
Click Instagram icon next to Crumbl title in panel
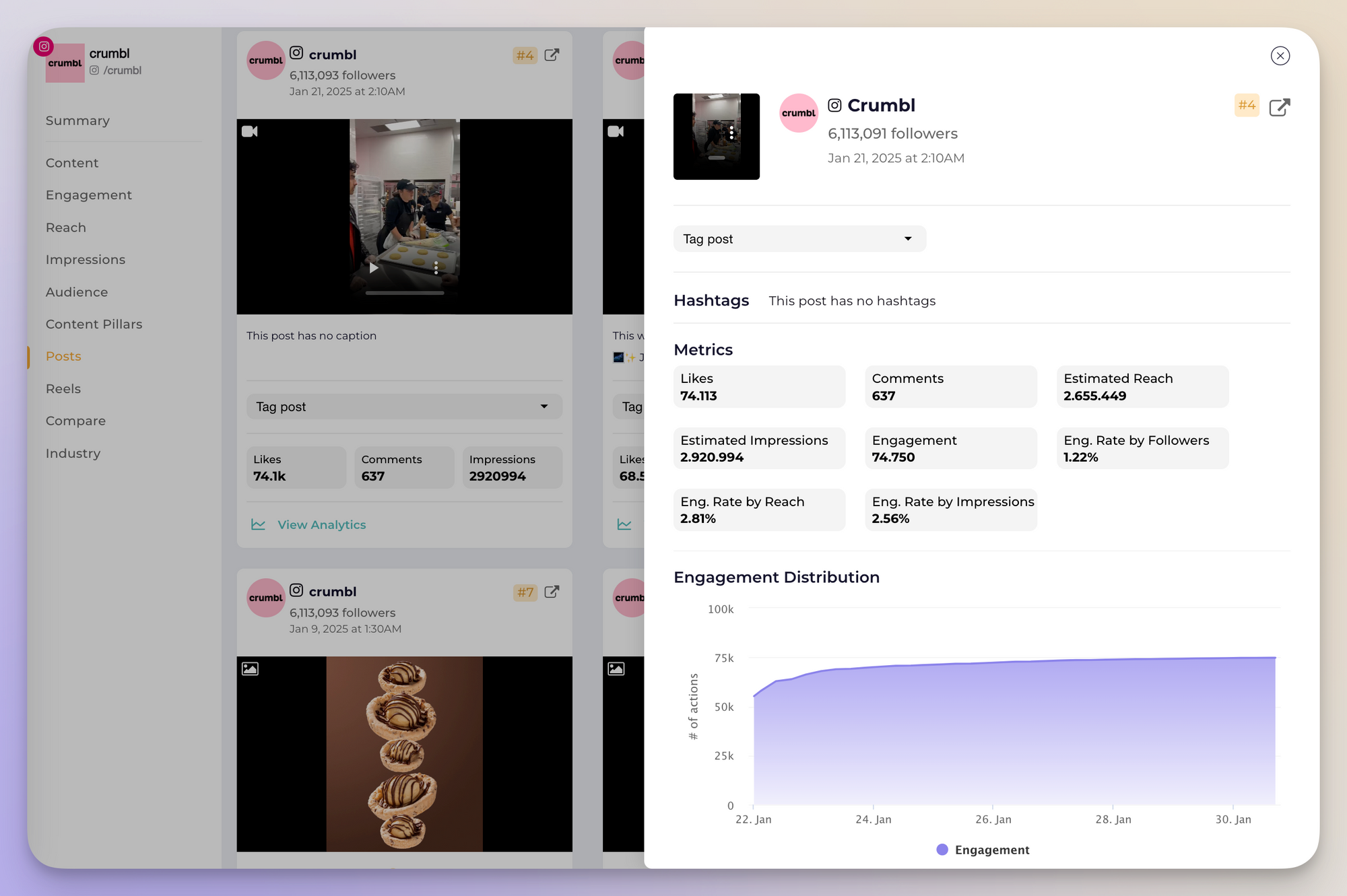[x=834, y=105]
